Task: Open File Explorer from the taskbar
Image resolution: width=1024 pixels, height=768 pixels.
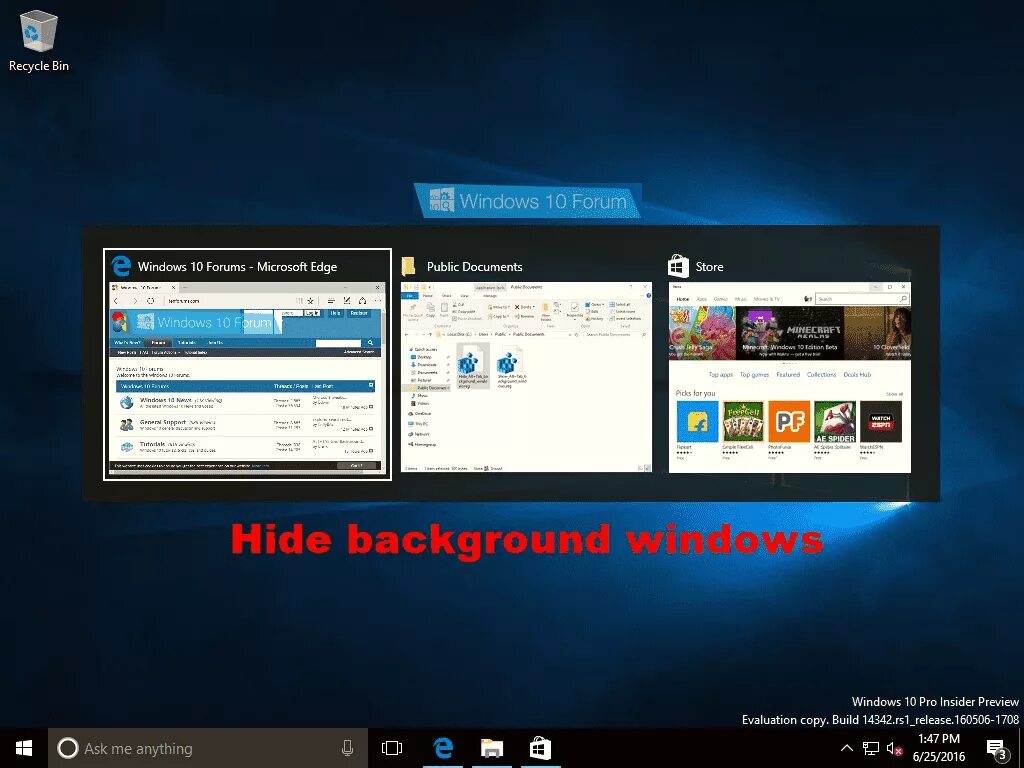Action: [492, 748]
